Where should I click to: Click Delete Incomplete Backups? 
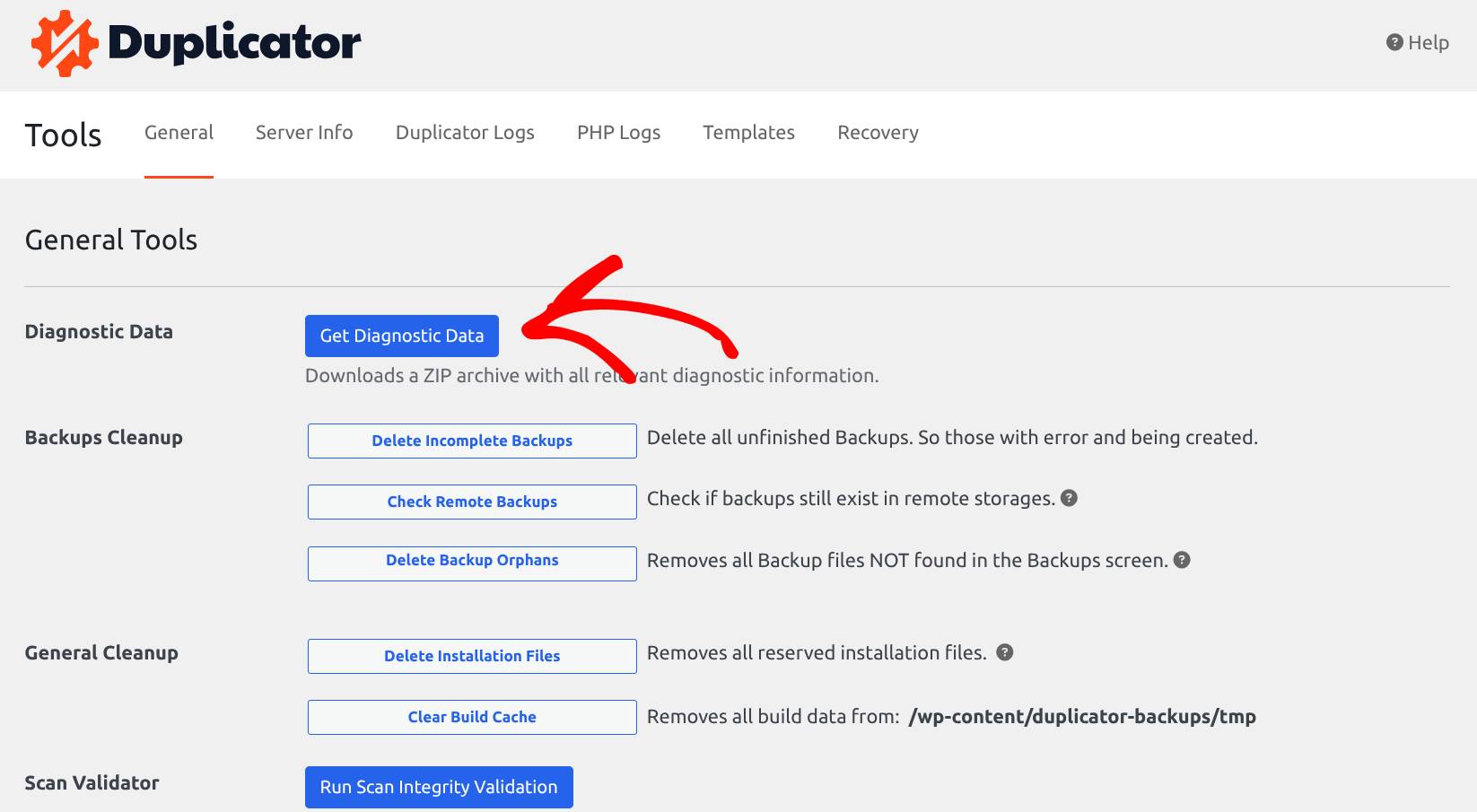(x=472, y=441)
